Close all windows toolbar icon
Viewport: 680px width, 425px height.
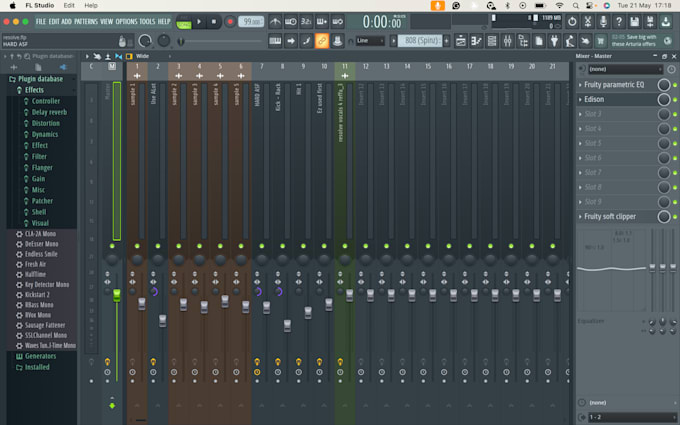click(585, 41)
